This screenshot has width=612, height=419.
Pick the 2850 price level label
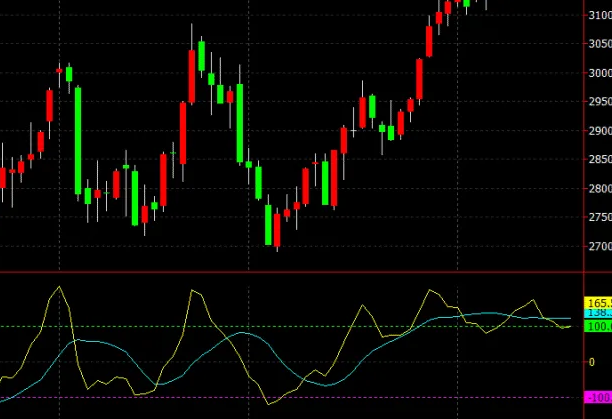pos(600,160)
